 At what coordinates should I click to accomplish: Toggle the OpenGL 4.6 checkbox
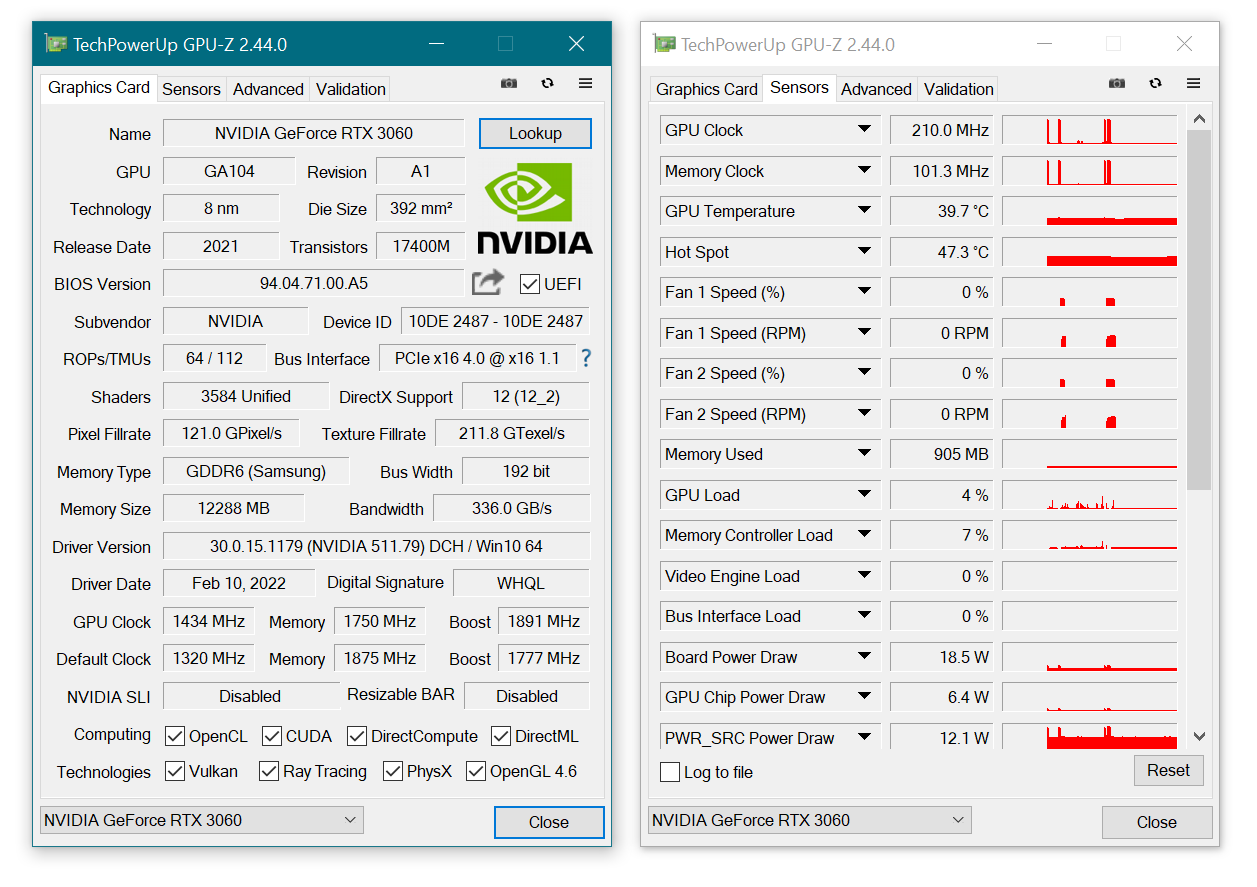(x=476, y=771)
